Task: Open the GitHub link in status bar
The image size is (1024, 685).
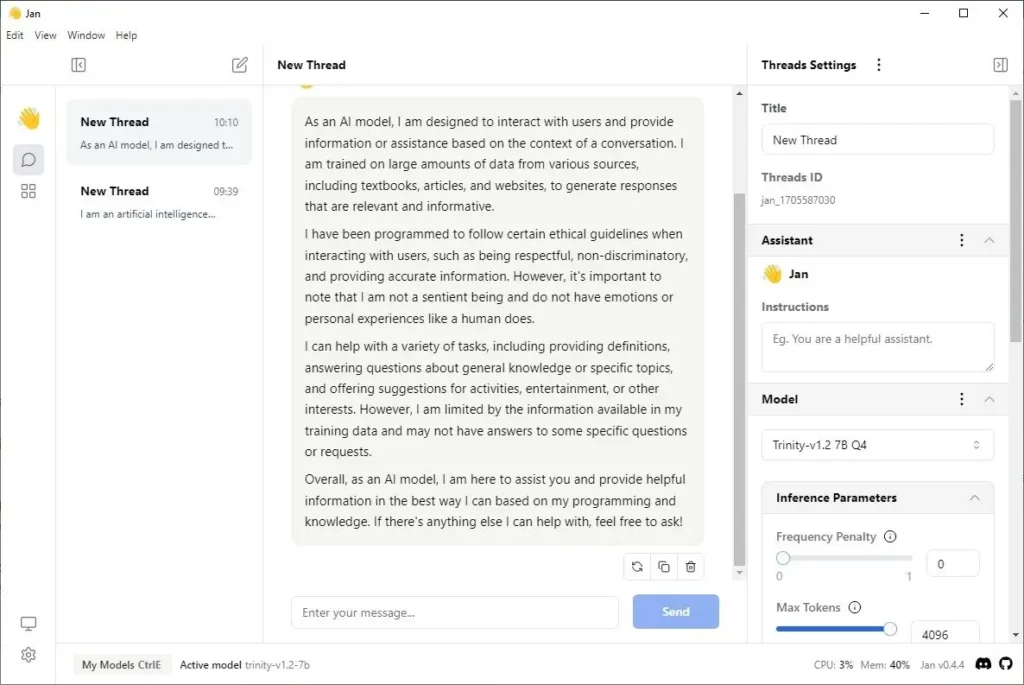Action: [x=1006, y=664]
